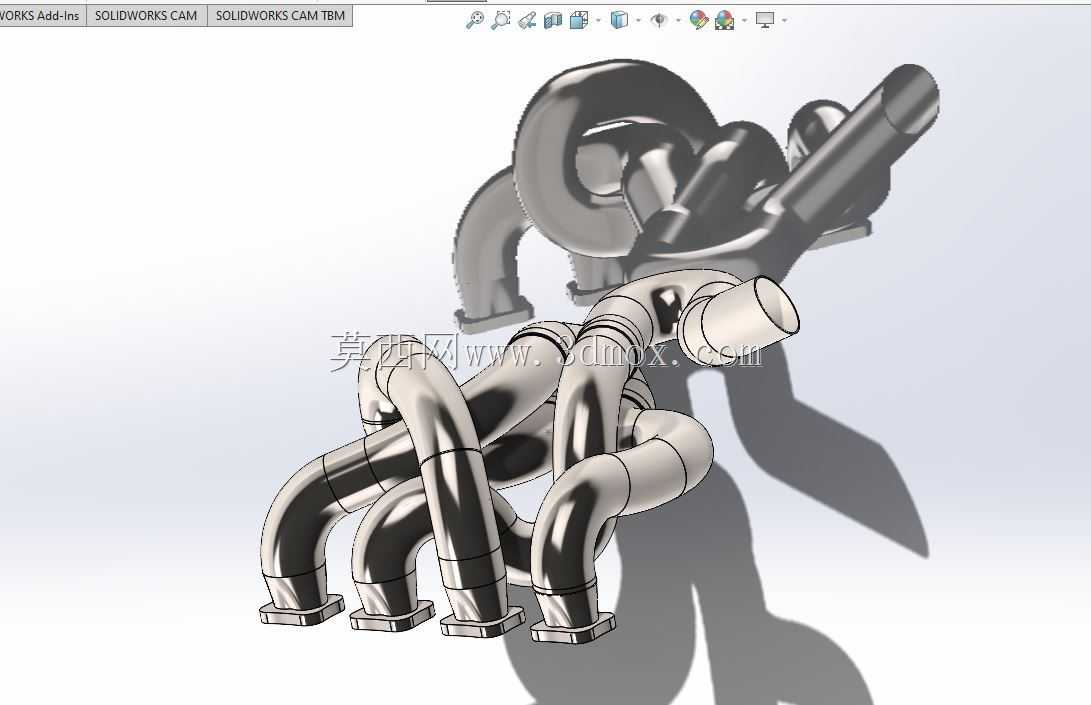Expand the Hide/Show Items dropdown arrow
This screenshot has height=705, width=1091.
[x=678, y=20]
